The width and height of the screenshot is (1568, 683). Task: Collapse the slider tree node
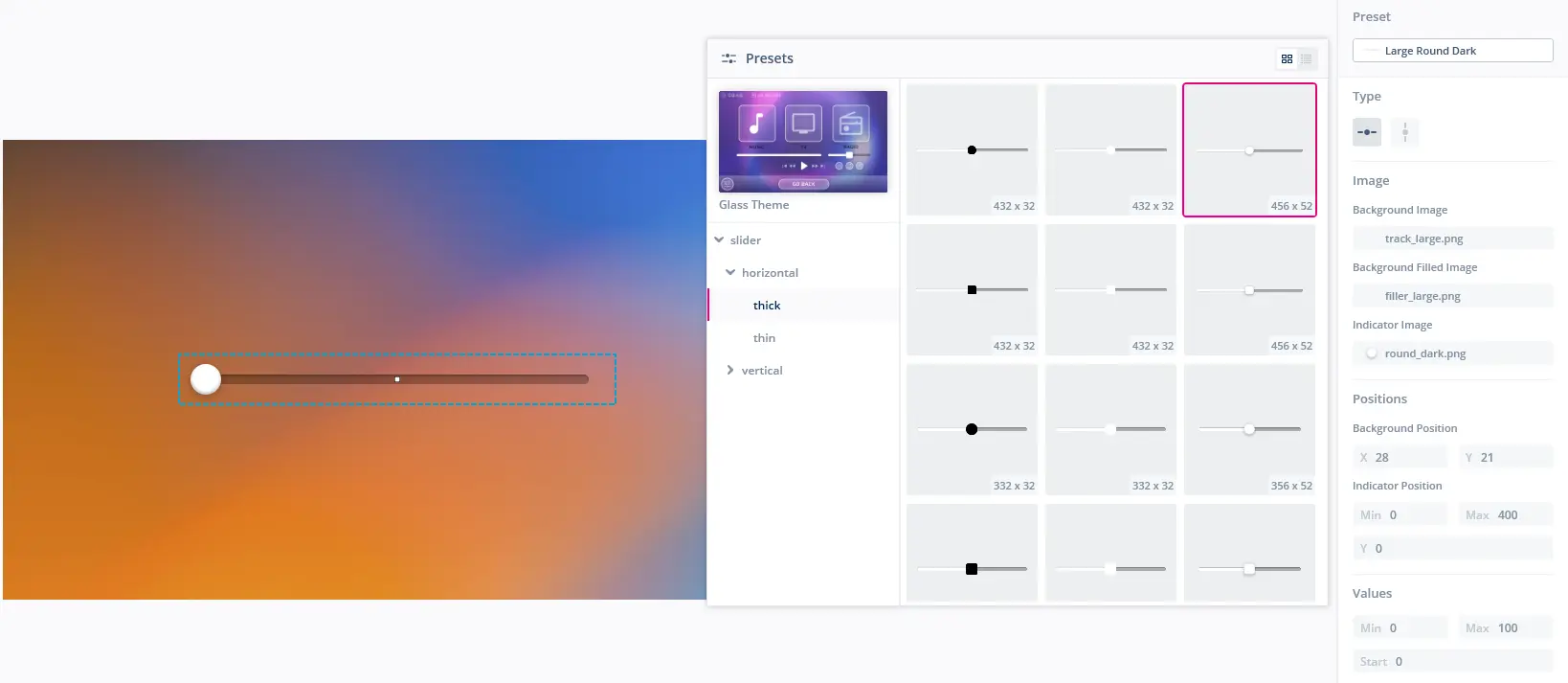tap(720, 240)
